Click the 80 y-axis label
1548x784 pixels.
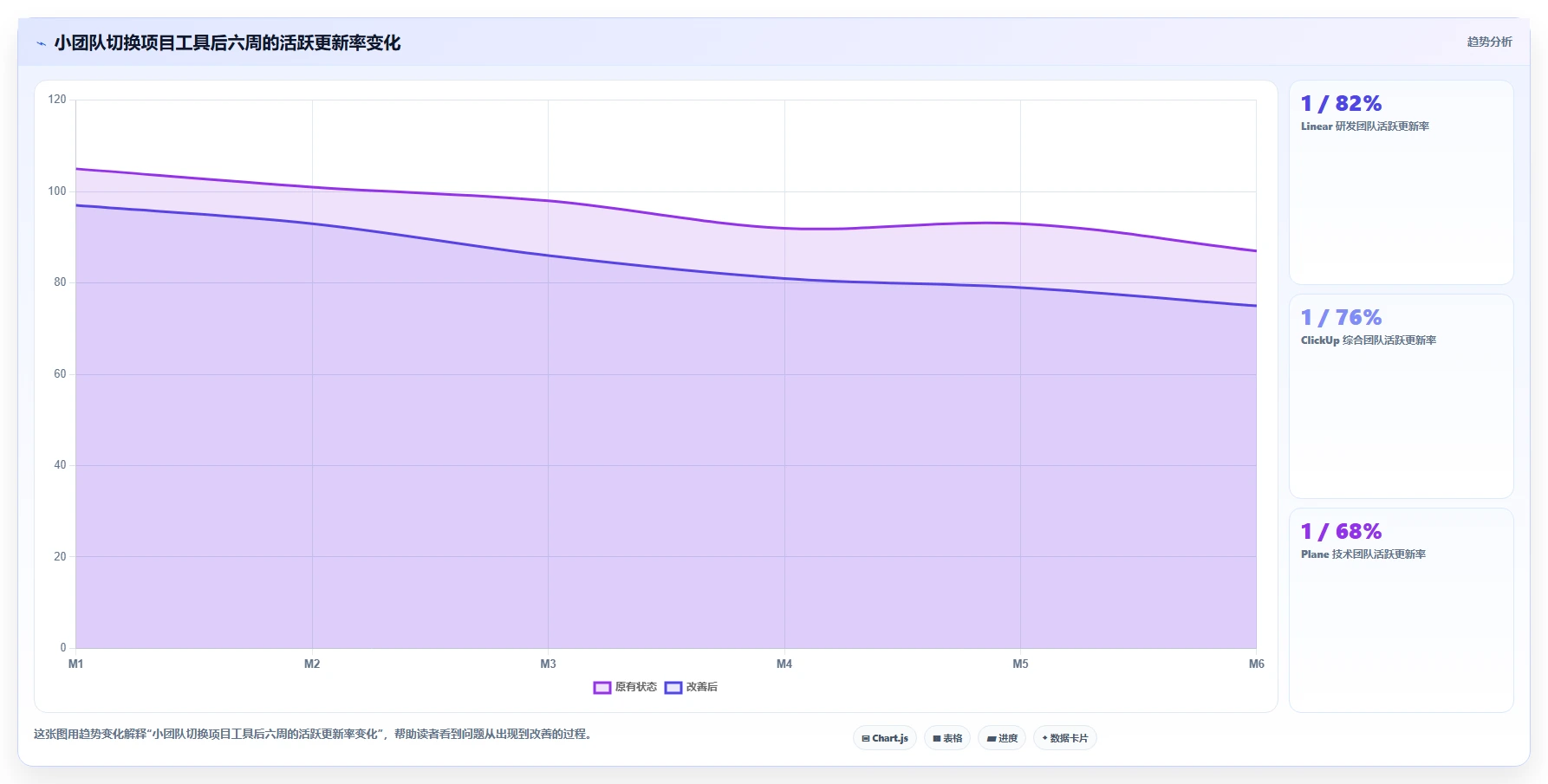coord(60,282)
